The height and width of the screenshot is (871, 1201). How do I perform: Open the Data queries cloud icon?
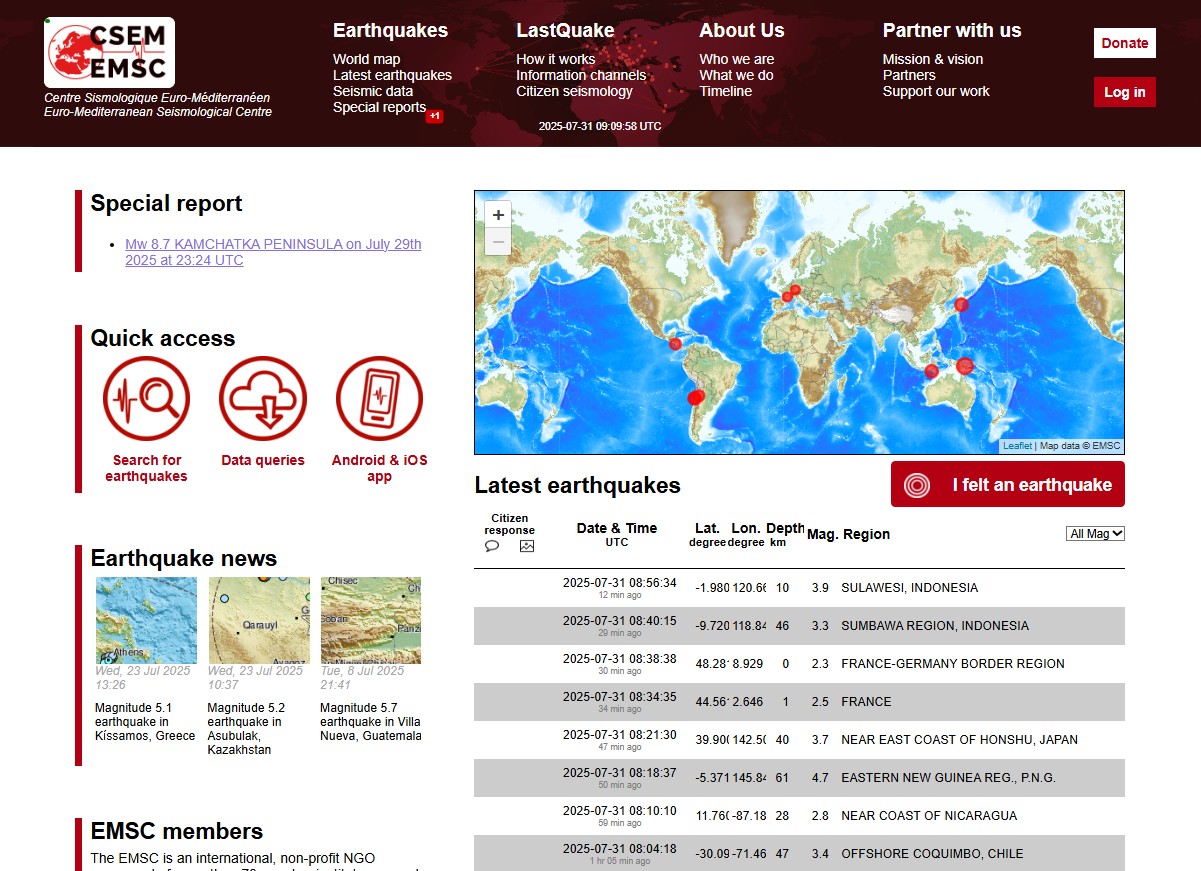pos(263,399)
